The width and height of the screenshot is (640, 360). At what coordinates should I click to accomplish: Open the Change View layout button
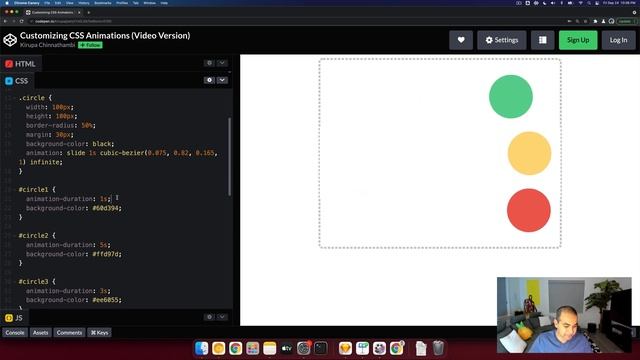pos(542,40)
